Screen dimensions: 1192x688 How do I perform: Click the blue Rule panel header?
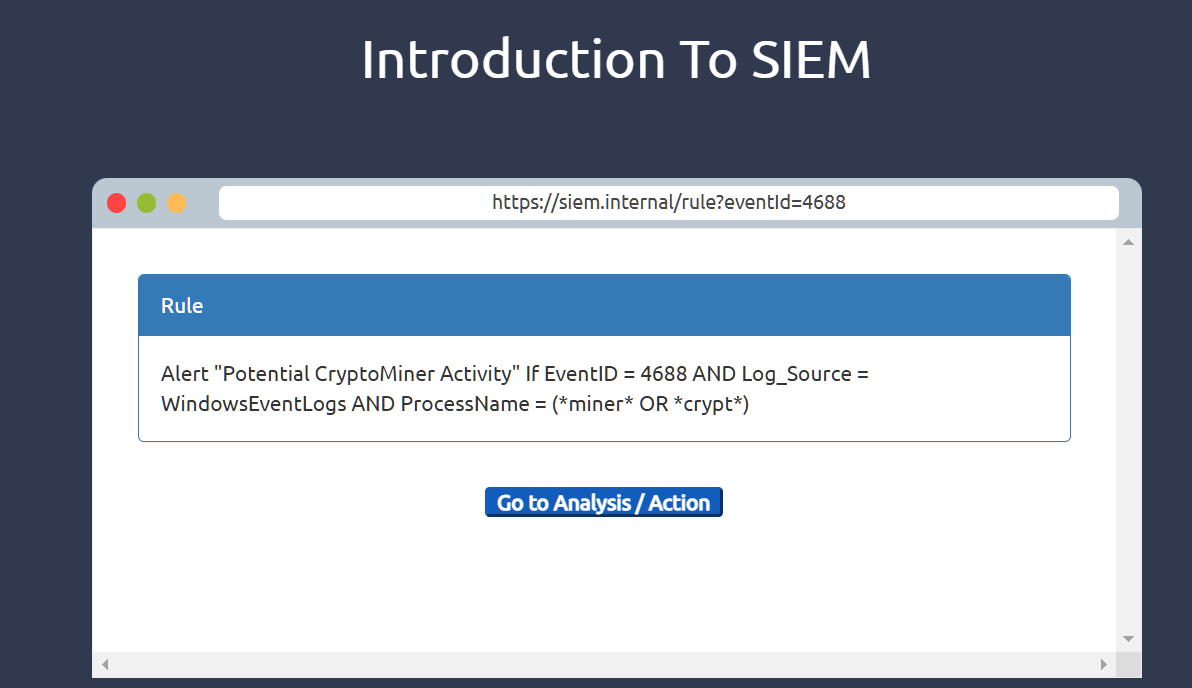(x=604, y=306)
